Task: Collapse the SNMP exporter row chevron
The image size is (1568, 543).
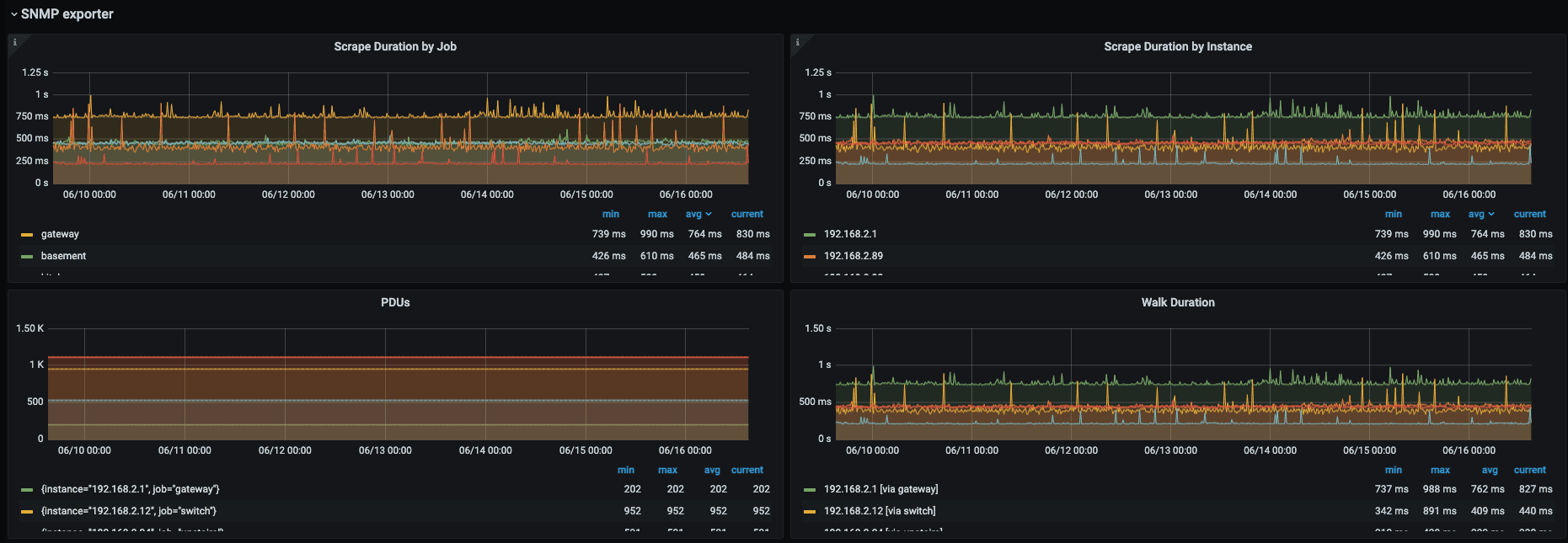Action: pyautogui.click(x=14, y=14)
